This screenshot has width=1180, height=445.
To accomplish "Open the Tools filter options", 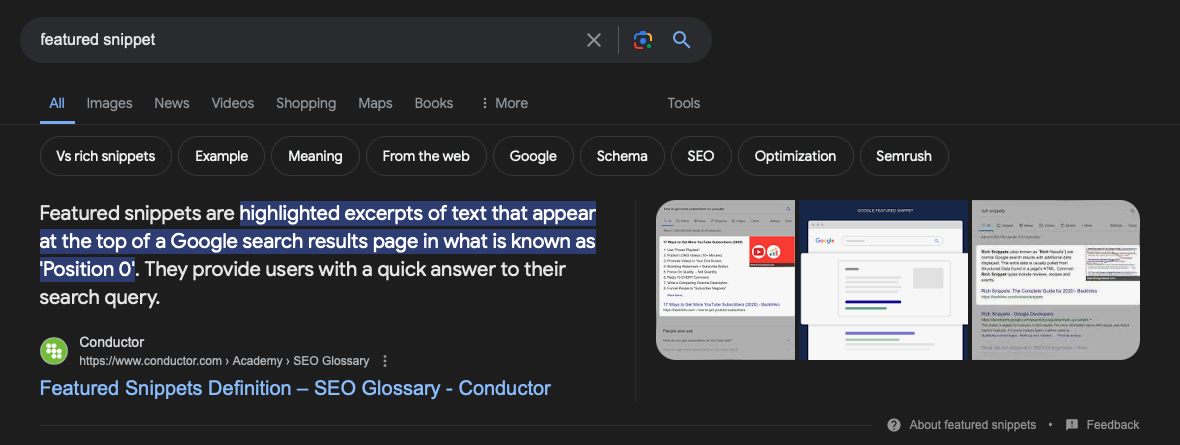I will [x=683, y=103].
